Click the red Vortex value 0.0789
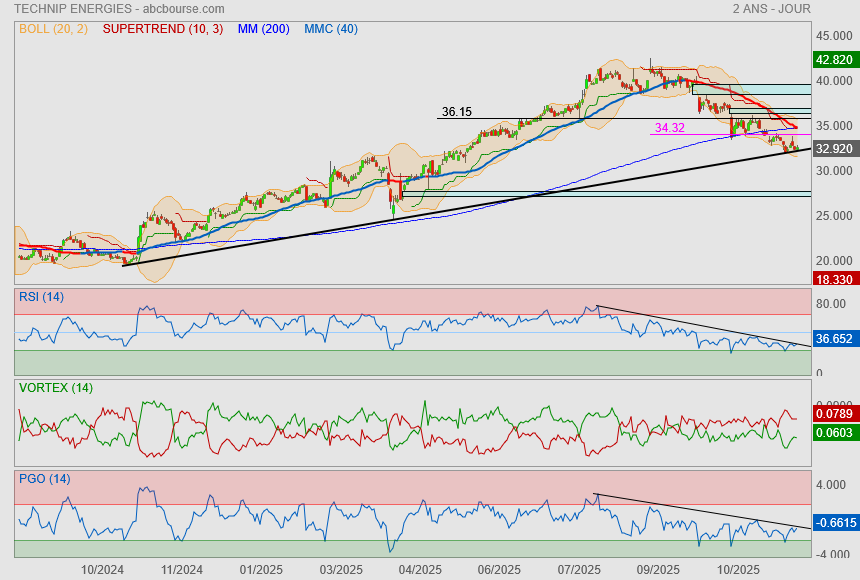This screenshot has width=860, height=580. [834, 413]
